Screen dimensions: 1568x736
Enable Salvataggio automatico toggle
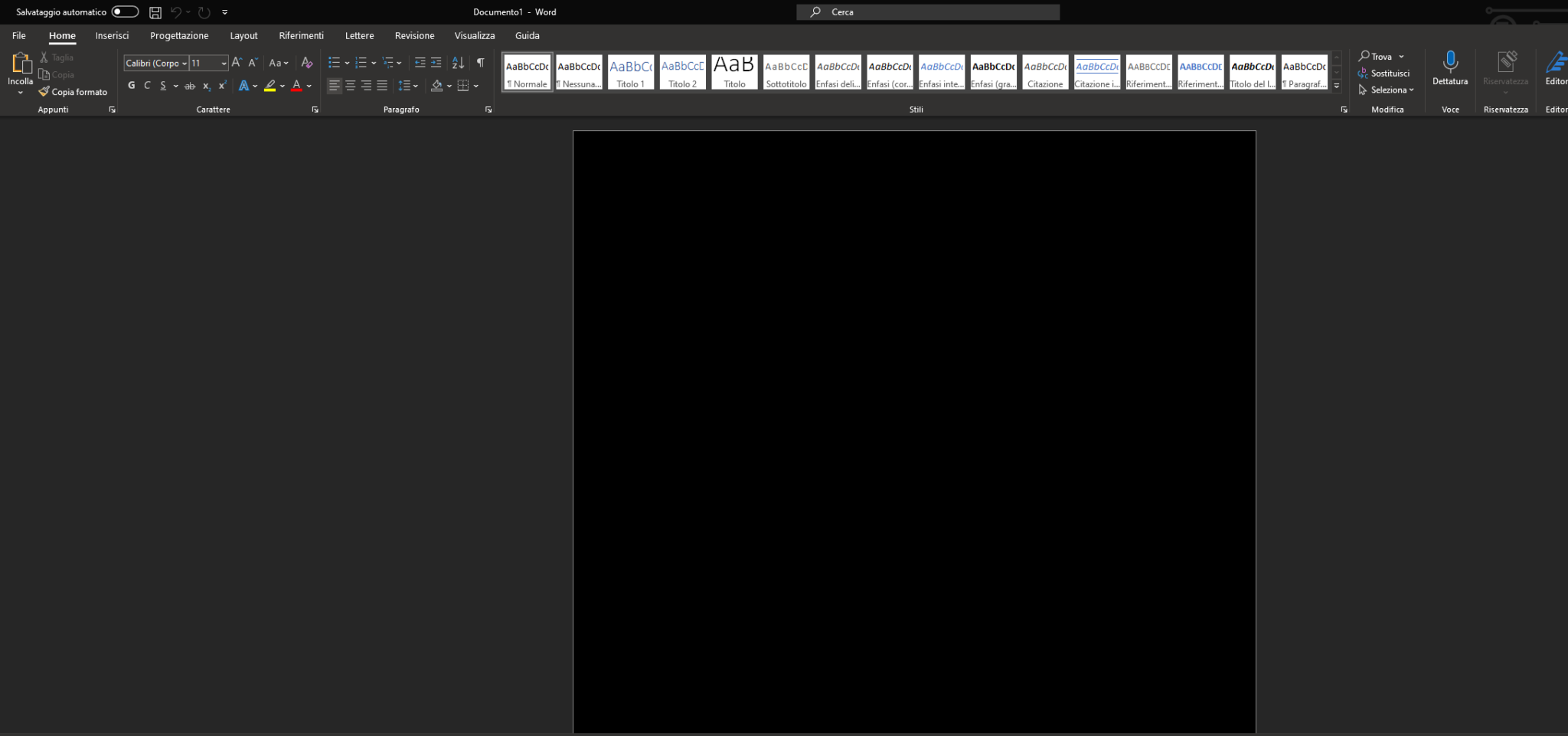point(125,11)
